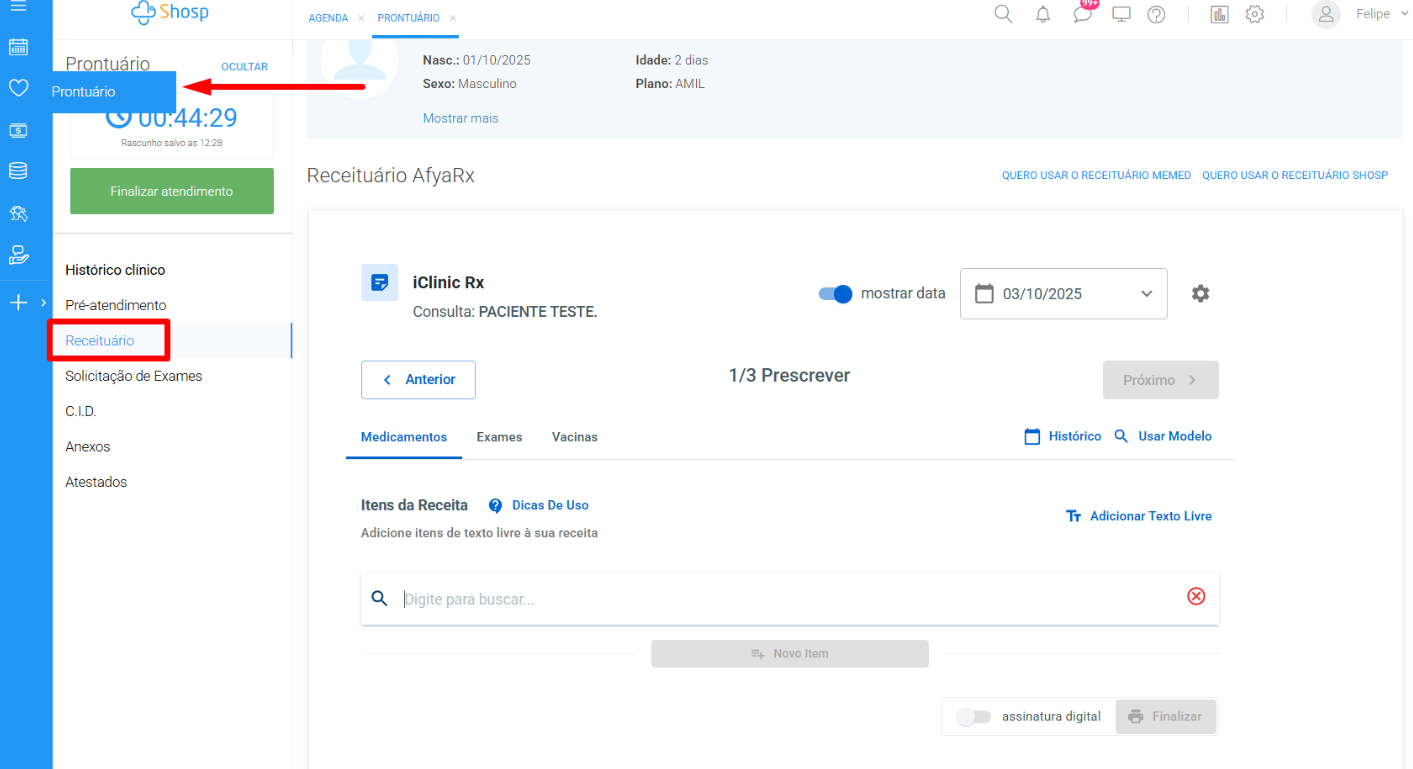The image size is (1413, 769).
Task: Clear search with the red X icon
Action: pos(1196,597)
